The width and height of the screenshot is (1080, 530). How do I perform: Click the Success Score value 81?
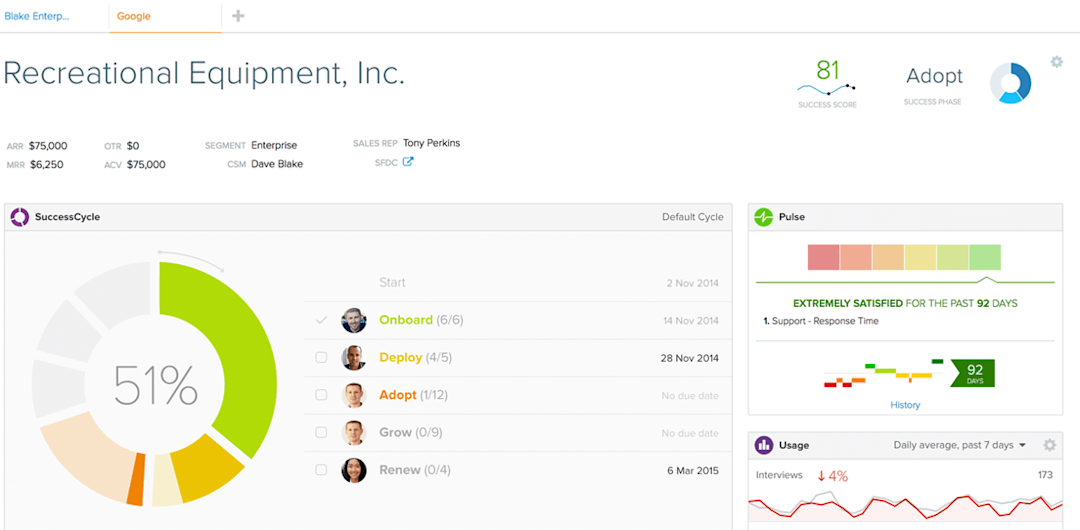pyautogui.click(x=828, y=70)
